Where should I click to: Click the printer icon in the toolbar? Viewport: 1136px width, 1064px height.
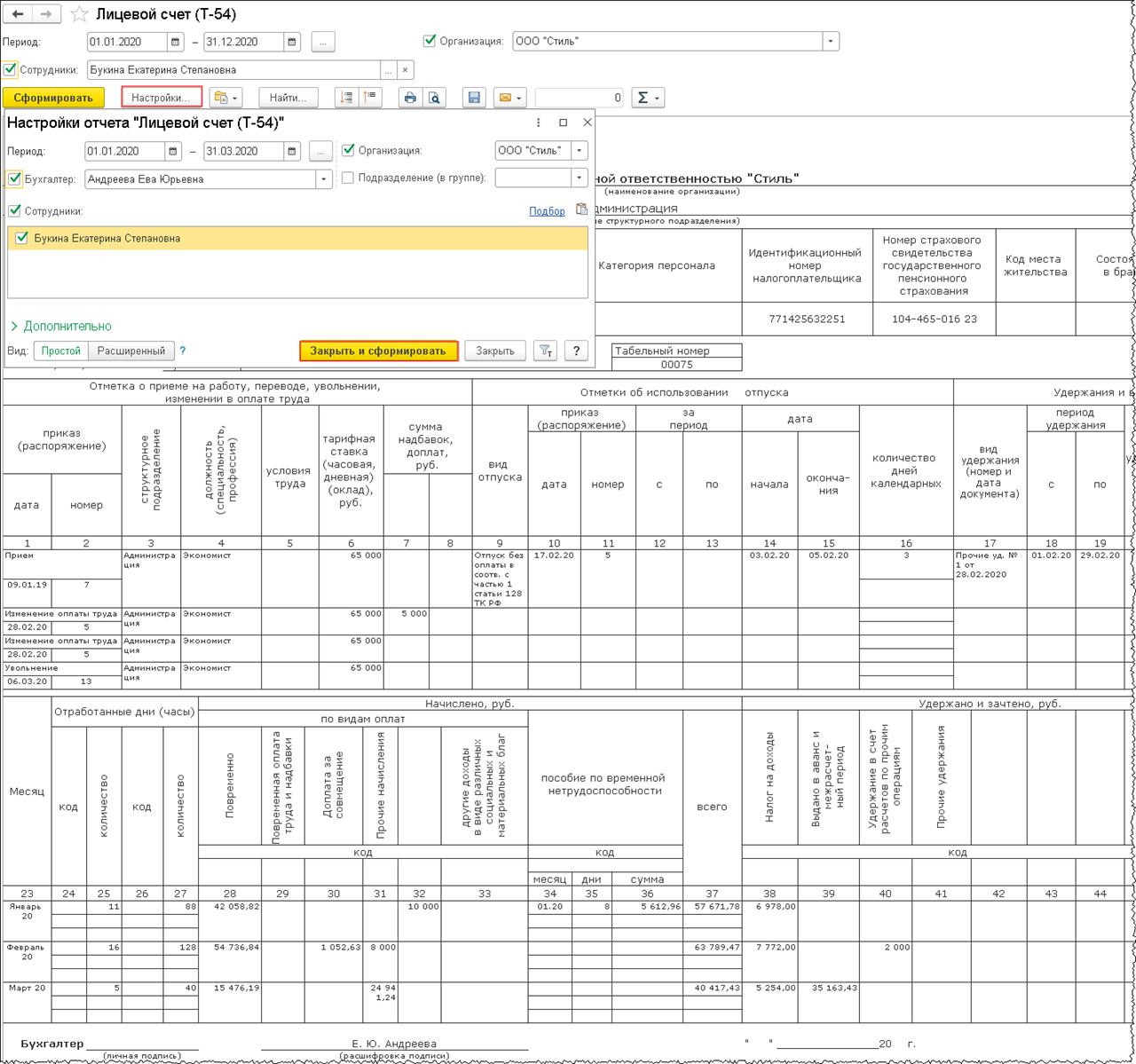pos(410,98)
